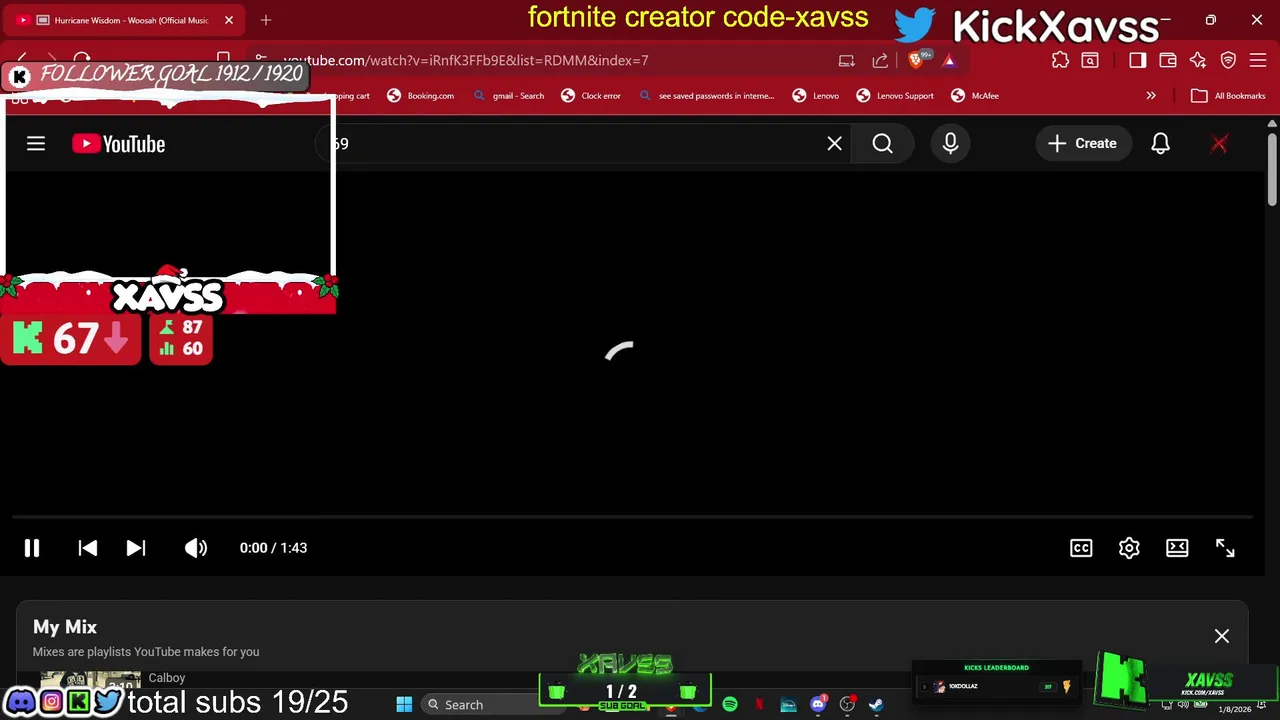1280x720 pixels.
Task: Toggle closed captions on the player
Action: point(1081,548)
